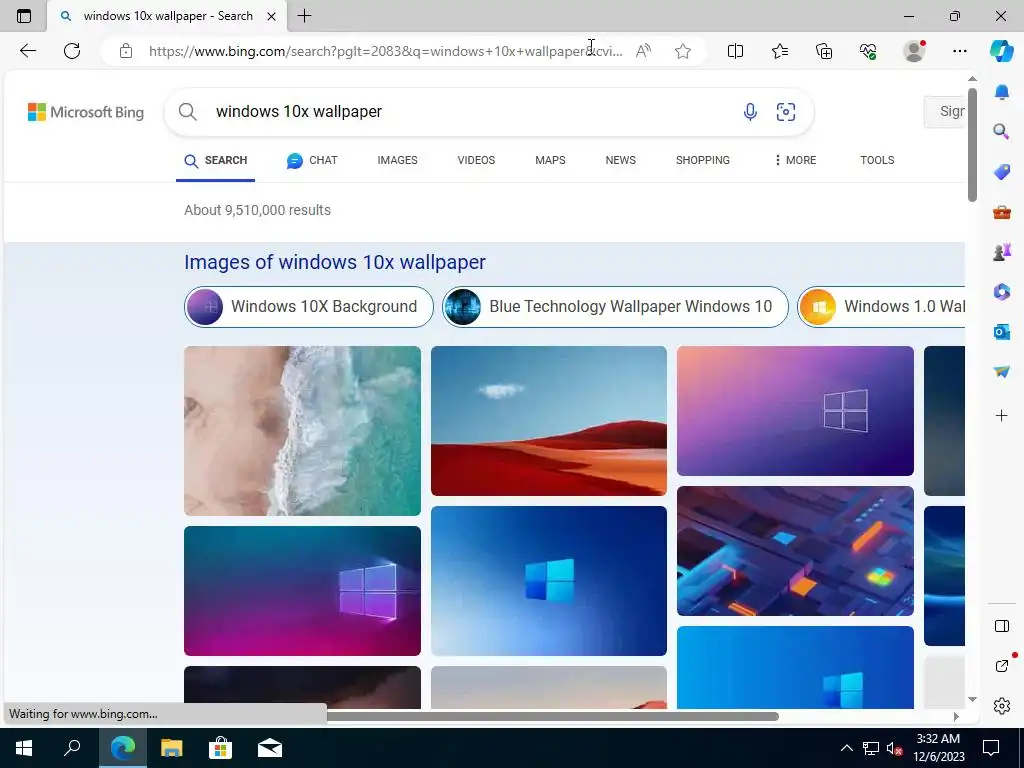Switch to the VIDEOS tab
Image resolution: width=1024 pixels, height=768 pixels.
tap(476, 160)
